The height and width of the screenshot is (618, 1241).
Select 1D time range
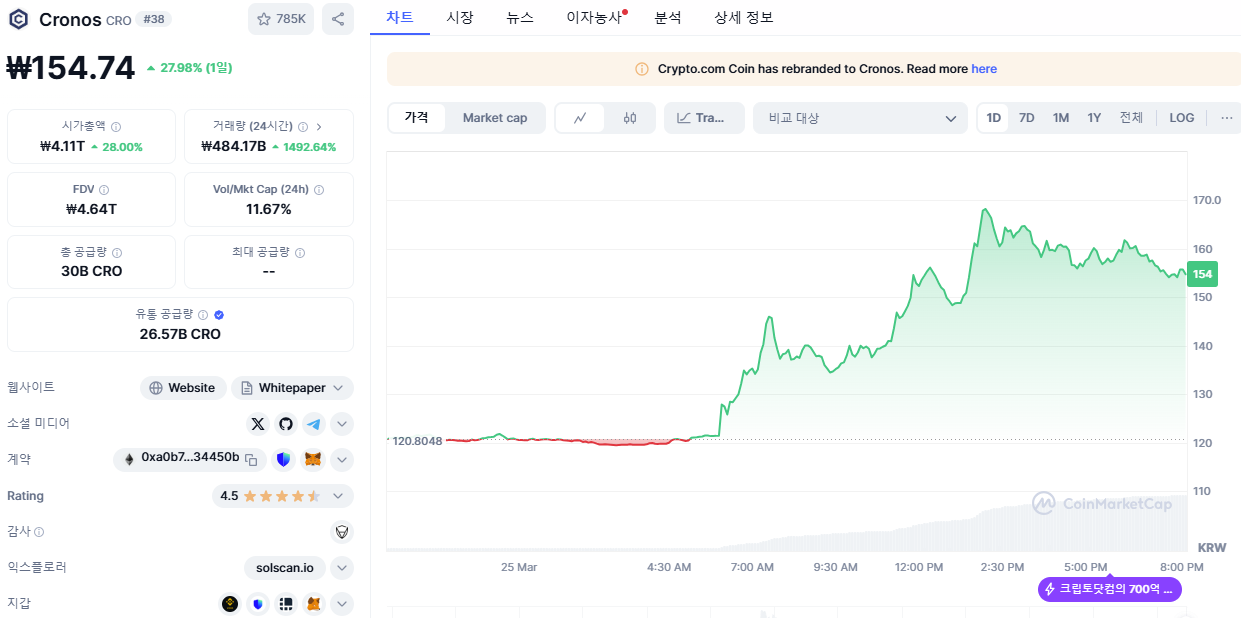tap(994, 118)
